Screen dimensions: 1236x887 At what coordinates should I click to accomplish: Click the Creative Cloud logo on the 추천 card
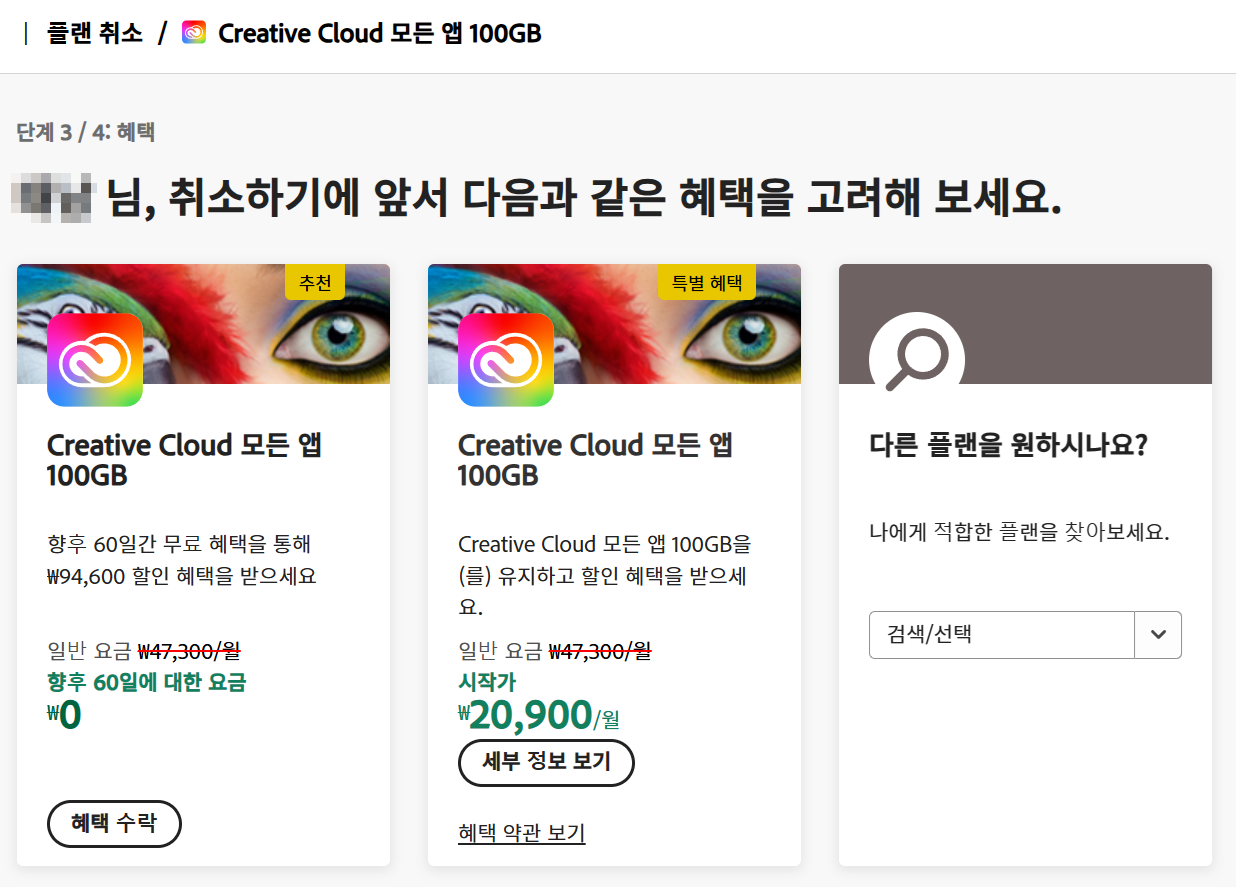95,360
